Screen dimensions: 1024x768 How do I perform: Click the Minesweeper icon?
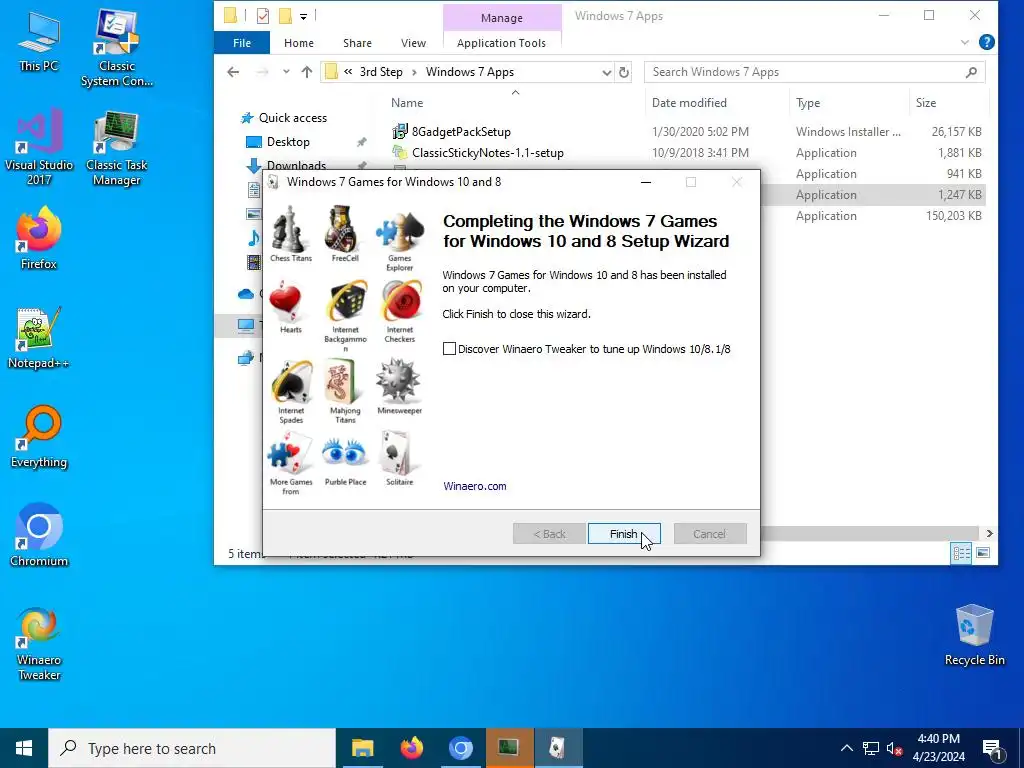(399, 381)
